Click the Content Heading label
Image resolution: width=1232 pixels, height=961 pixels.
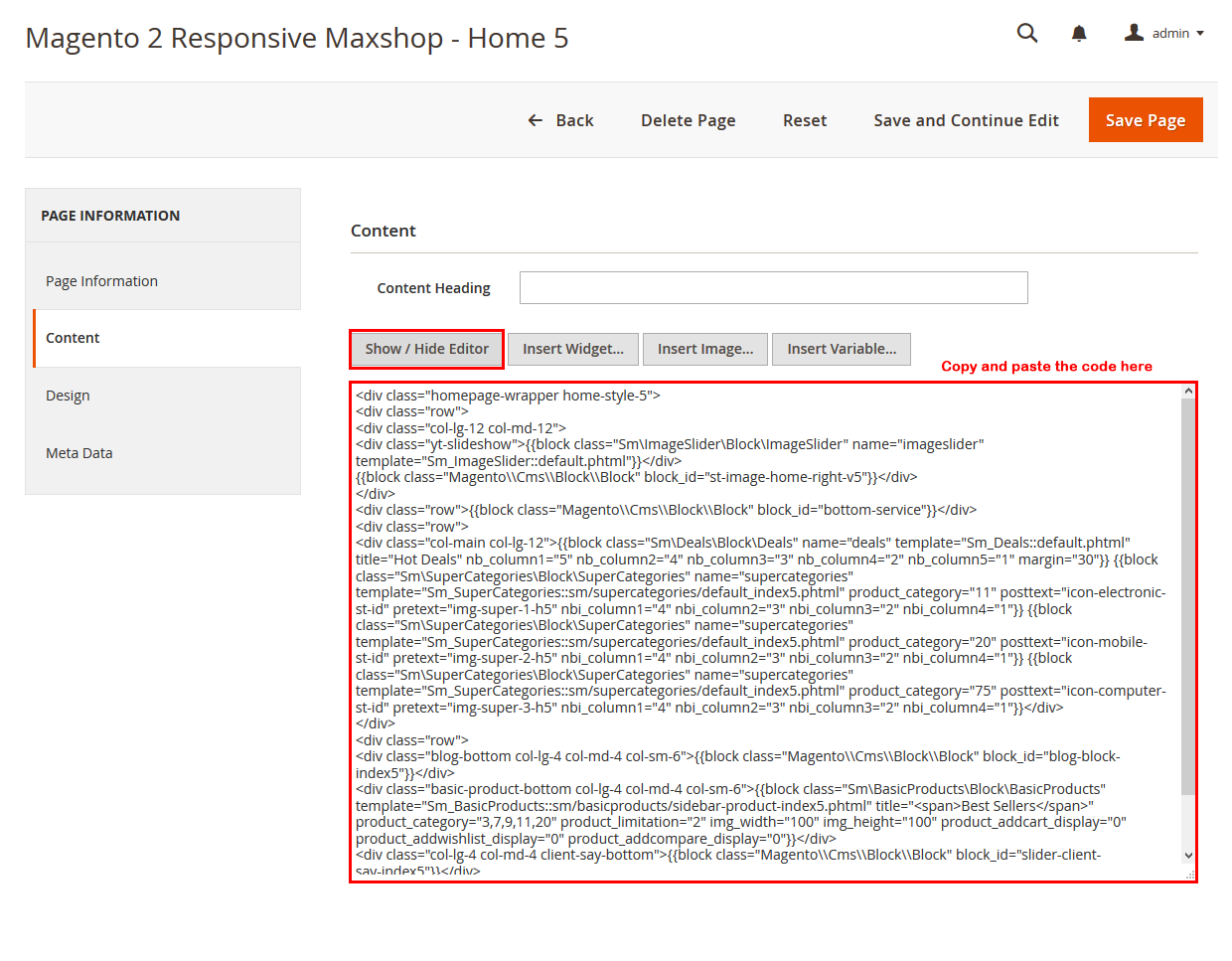point(433,288)
